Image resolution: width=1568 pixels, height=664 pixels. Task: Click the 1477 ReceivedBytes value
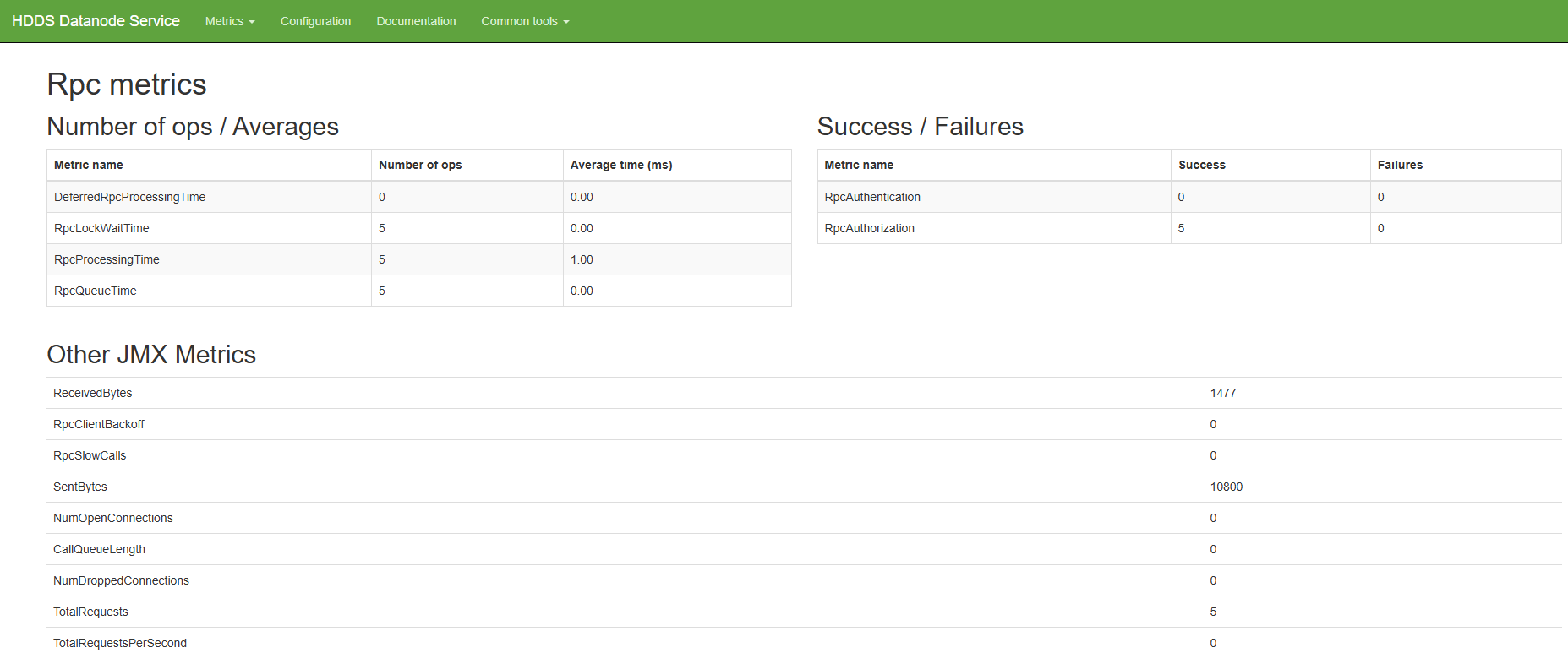(1223, 393)
